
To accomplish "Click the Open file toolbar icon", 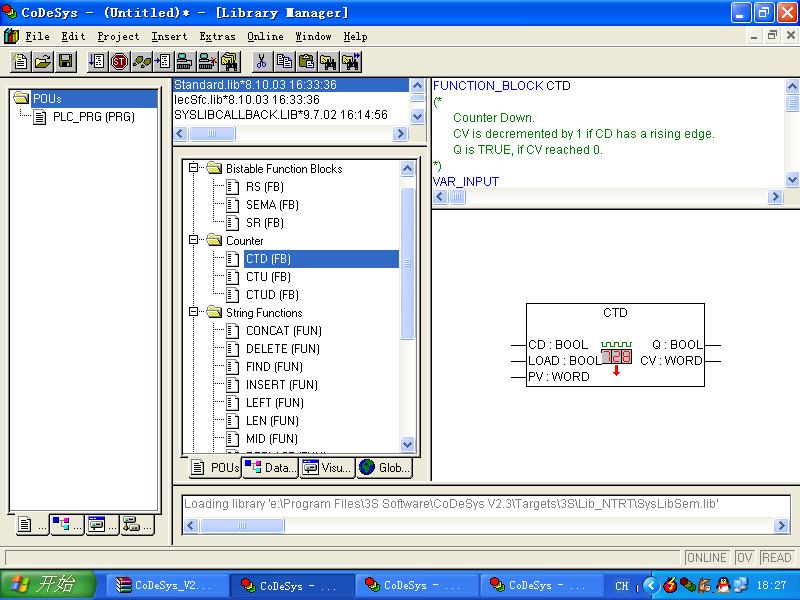I will 43,62.
